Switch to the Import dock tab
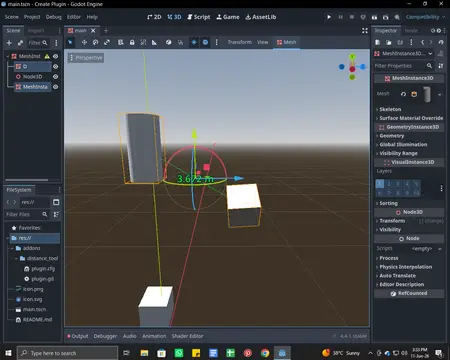450x360 pixels. [x=36, y=31]
